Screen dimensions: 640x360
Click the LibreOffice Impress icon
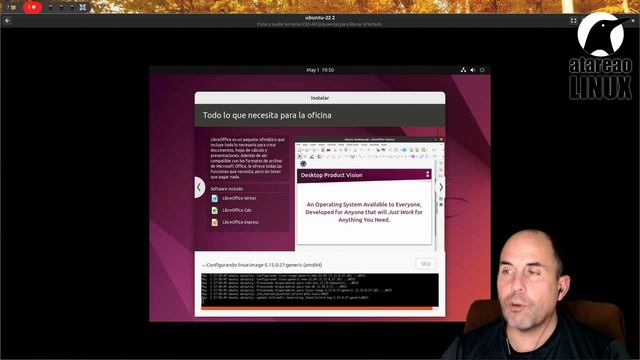(x=215, y=222)
